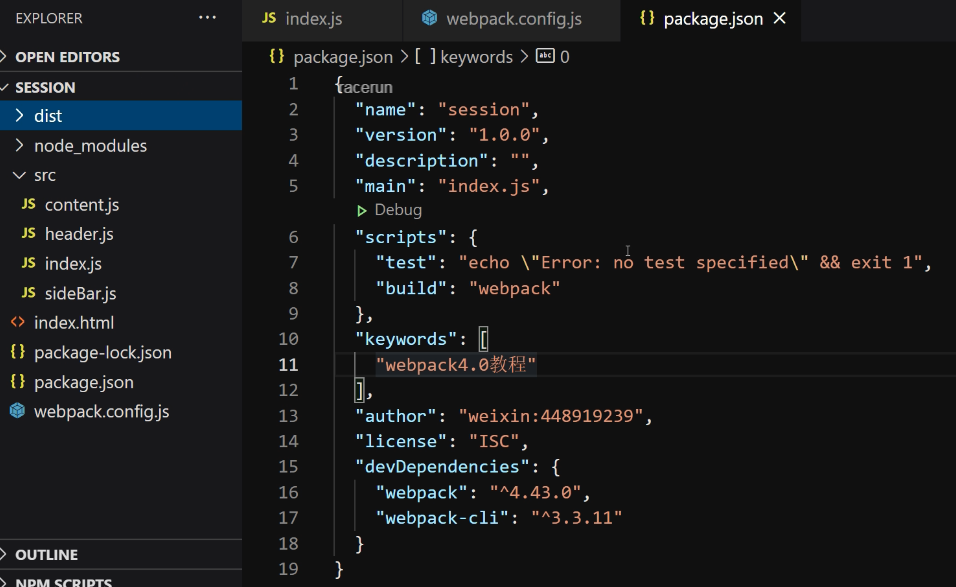The width and height of the screenshot is (956, 587).
Task: Click webpack icon beside explorer webpack.config.js
Action: coord(18,411)
